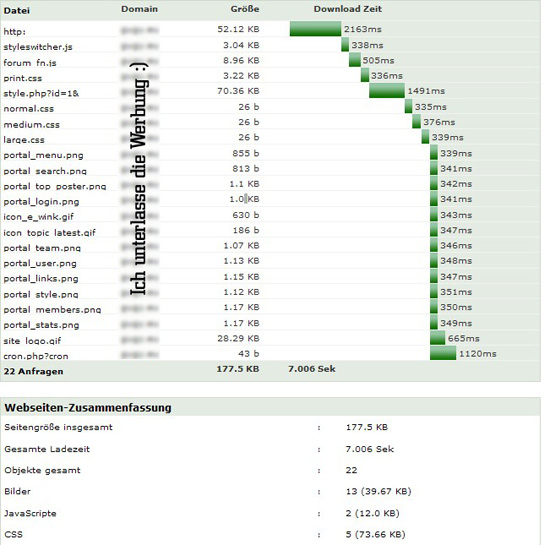Click the Domain column header
Screen dimensions: 550x545
(139, 9)
